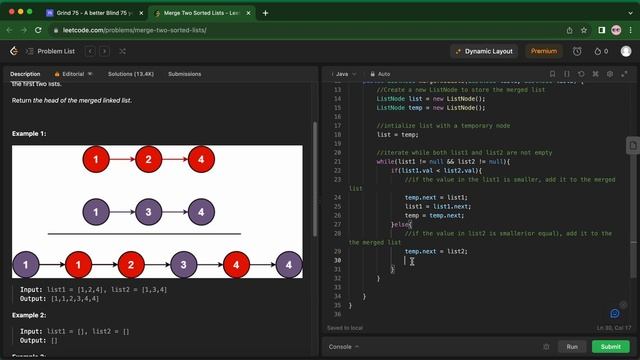
Task: Click 'Return the head of the merged linked list'
Action: point(72,100)
